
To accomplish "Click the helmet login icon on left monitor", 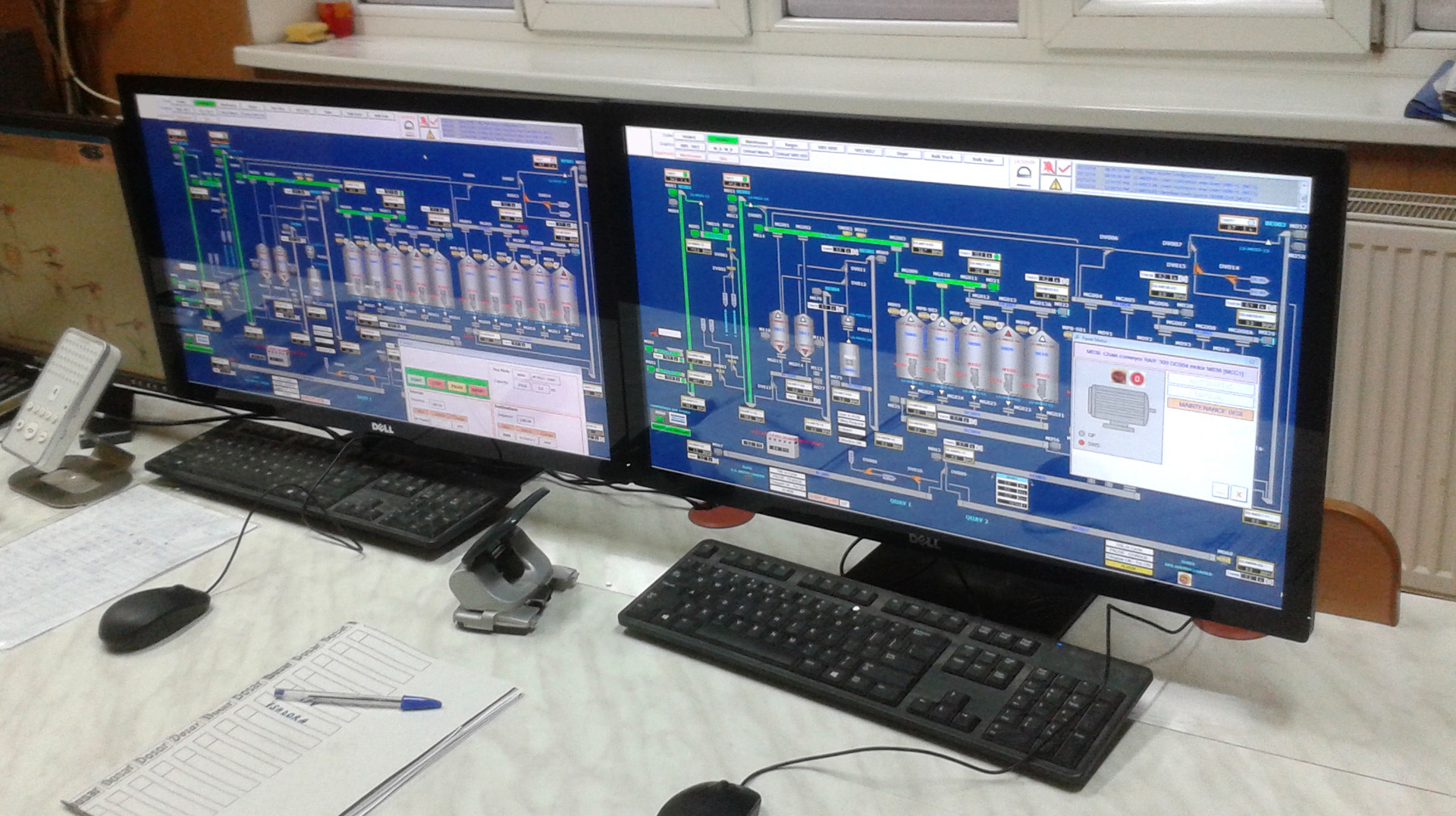I will tap(409, 125).
